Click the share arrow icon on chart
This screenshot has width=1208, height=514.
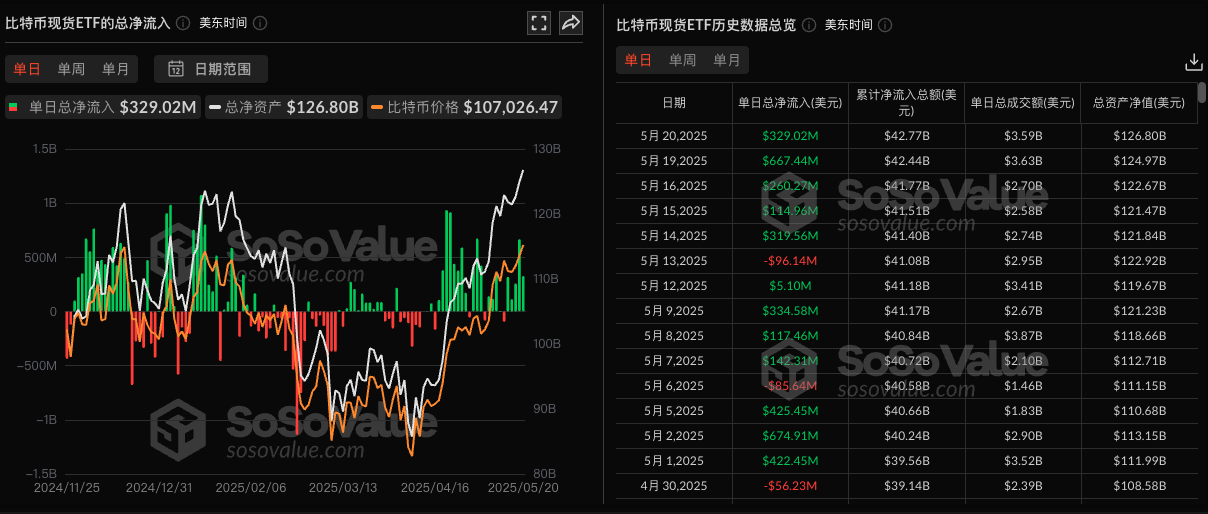[x=571, y=23]
